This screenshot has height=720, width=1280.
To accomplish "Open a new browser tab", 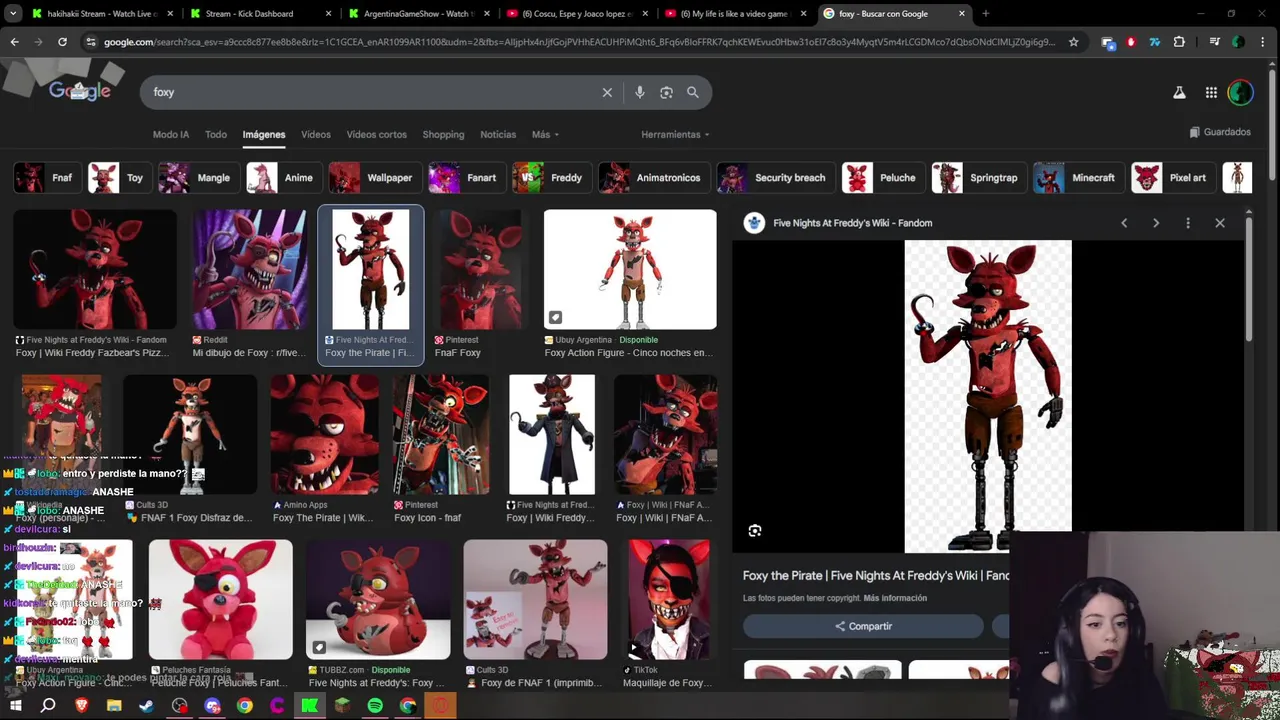I will [x=985, y=14].
